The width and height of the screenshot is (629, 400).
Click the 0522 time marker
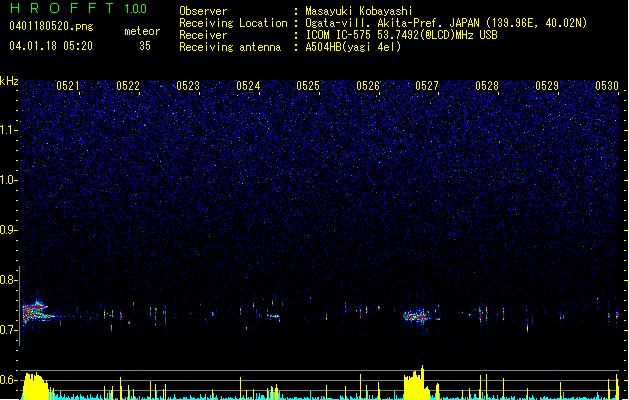(x=128, y=86)
